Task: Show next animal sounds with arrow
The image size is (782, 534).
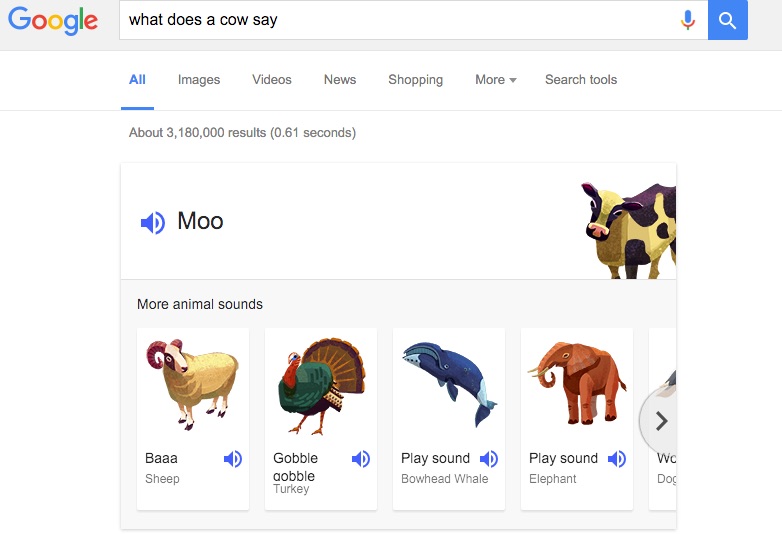Action: coord(660,421)
